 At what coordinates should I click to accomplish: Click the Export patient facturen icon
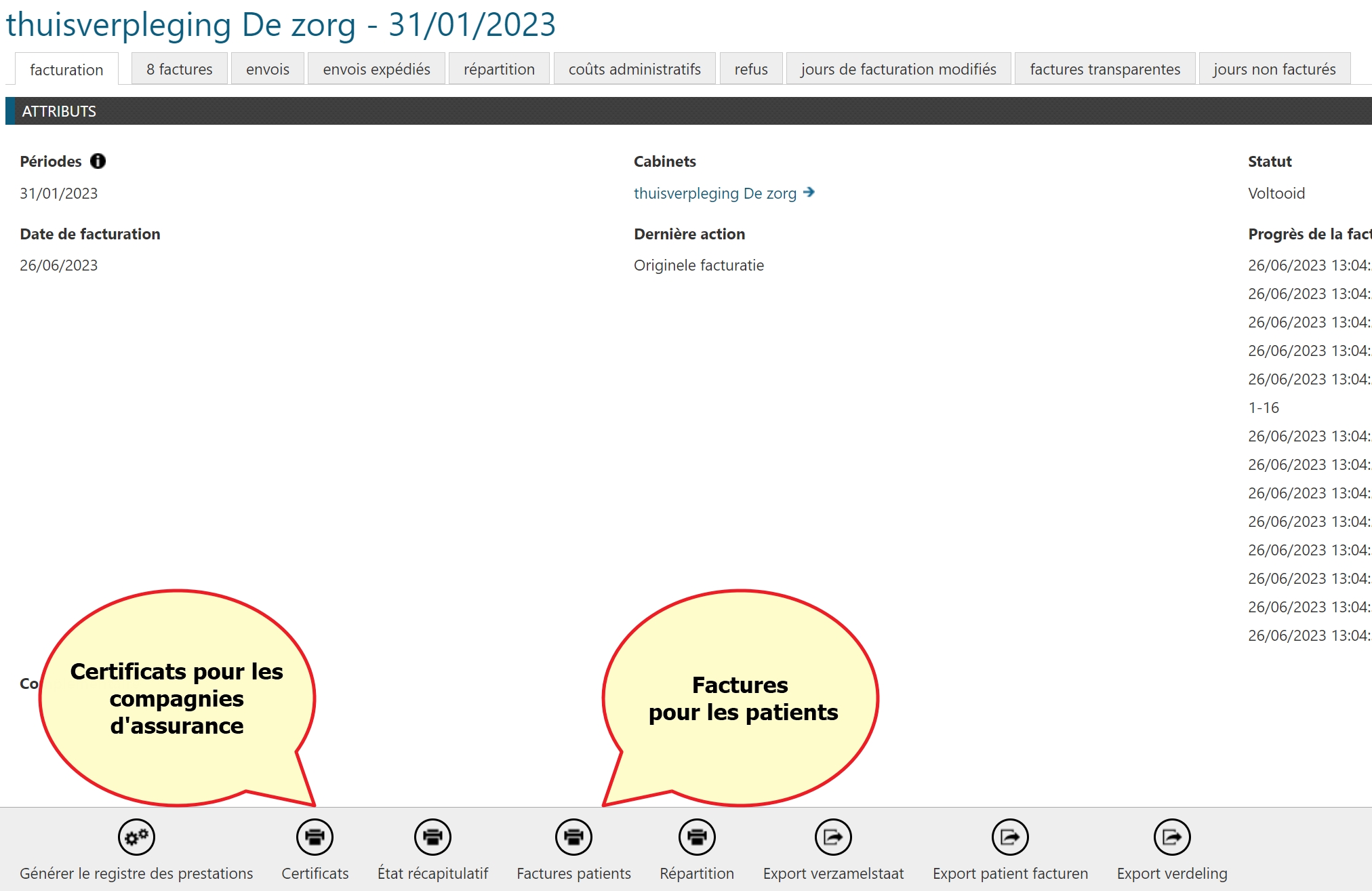click(x=1010, y=837)
